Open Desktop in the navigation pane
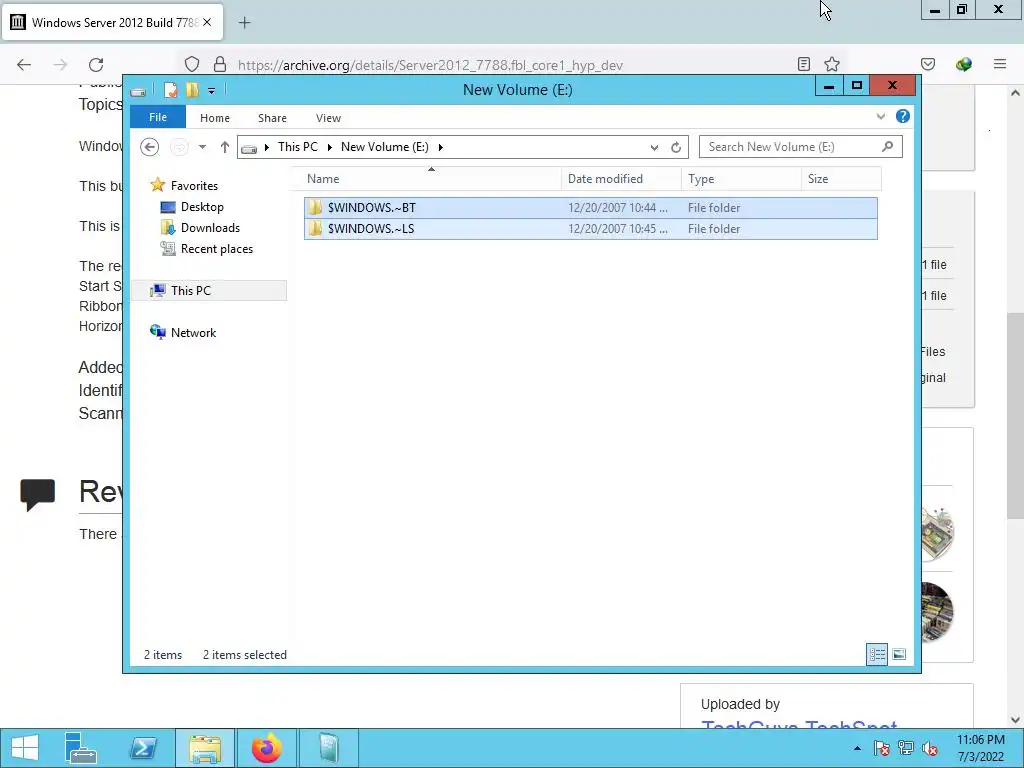The image size is (1024, 768). 202,207
